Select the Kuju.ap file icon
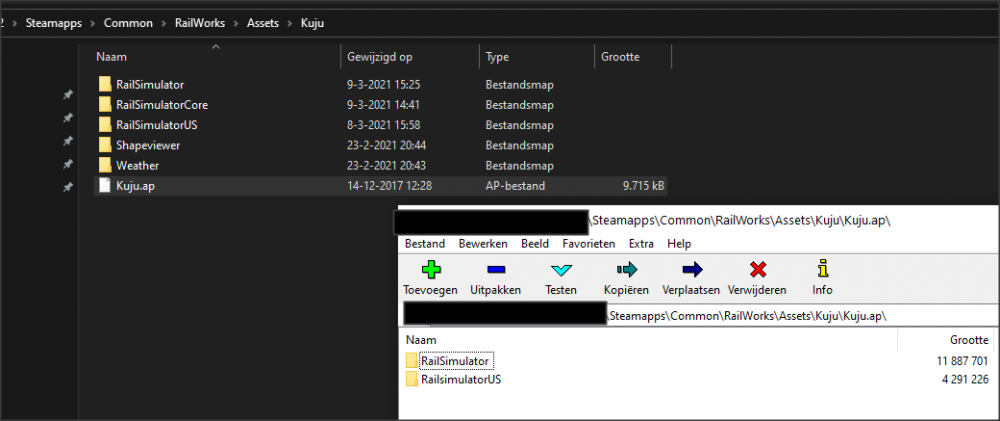Image resolution: width=1000 pixels, height=421 pixels. (105, 186)
